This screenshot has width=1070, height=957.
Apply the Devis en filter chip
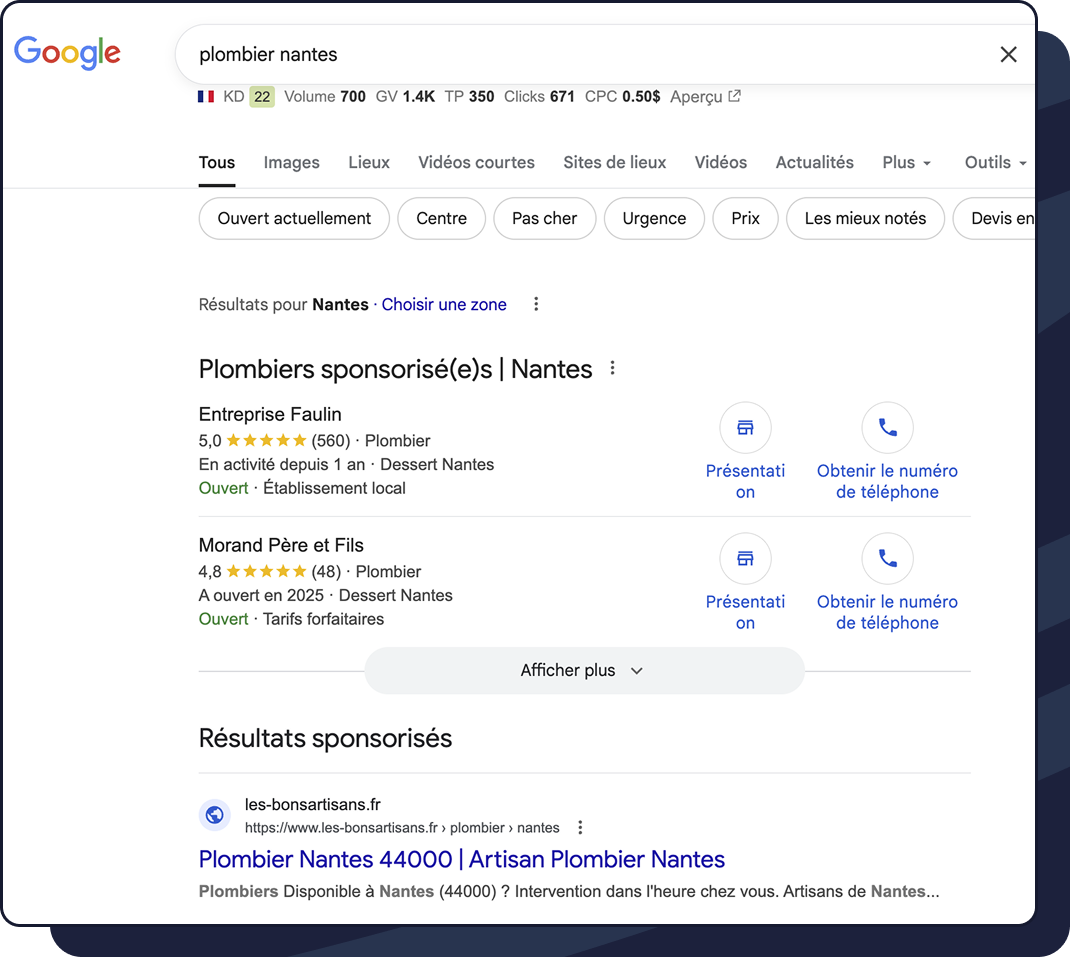pos(994,218)
